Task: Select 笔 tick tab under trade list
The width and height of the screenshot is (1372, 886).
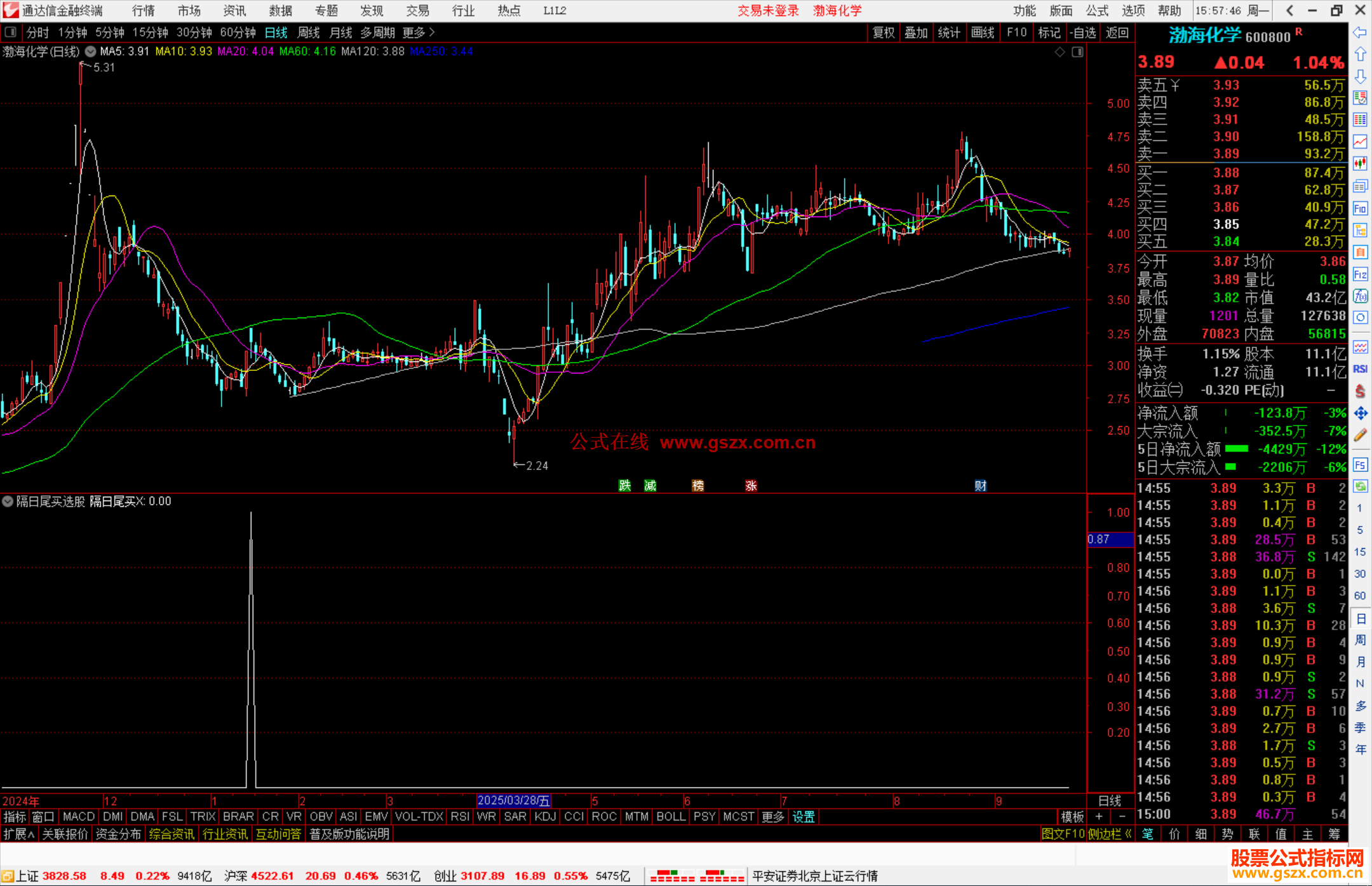Action: [1148, 834]
